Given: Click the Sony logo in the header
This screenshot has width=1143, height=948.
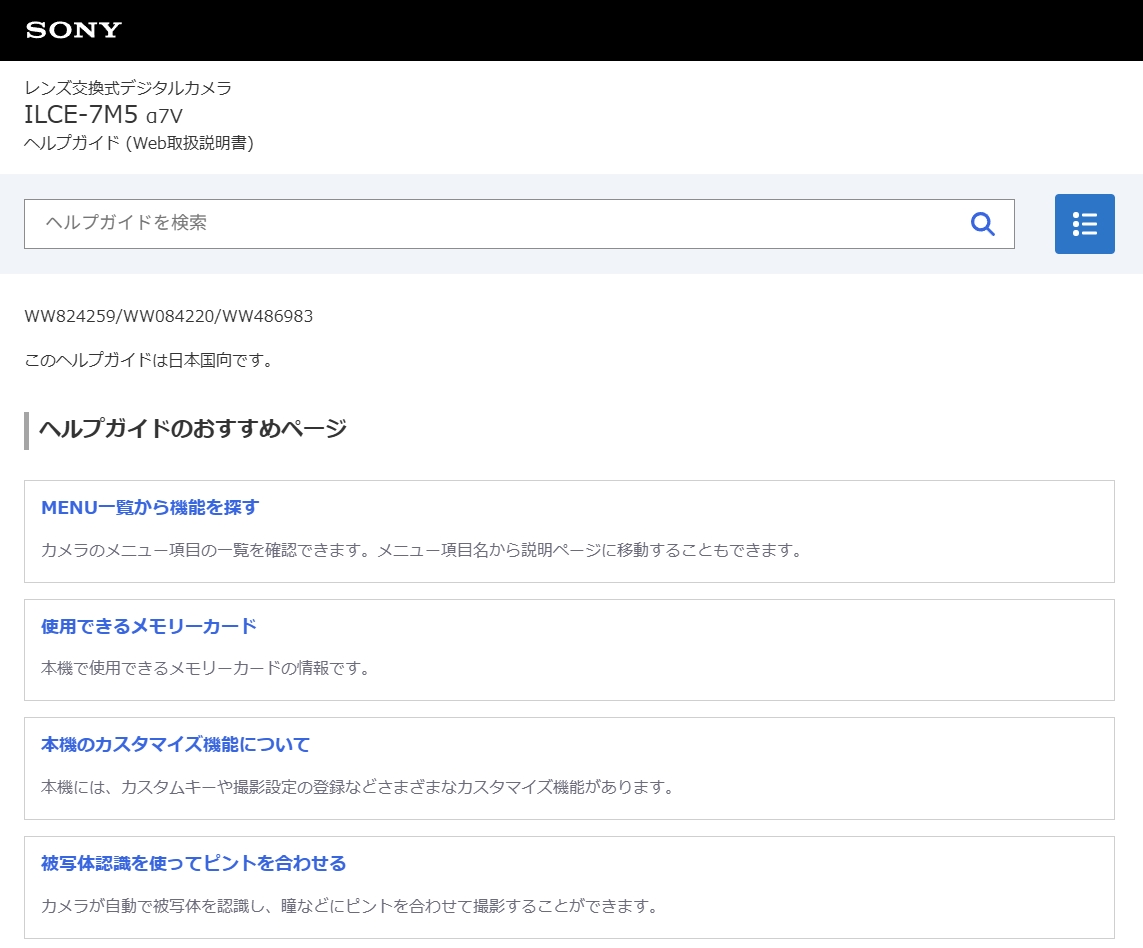Looking at the screenshot, I should tap(73, 30).
